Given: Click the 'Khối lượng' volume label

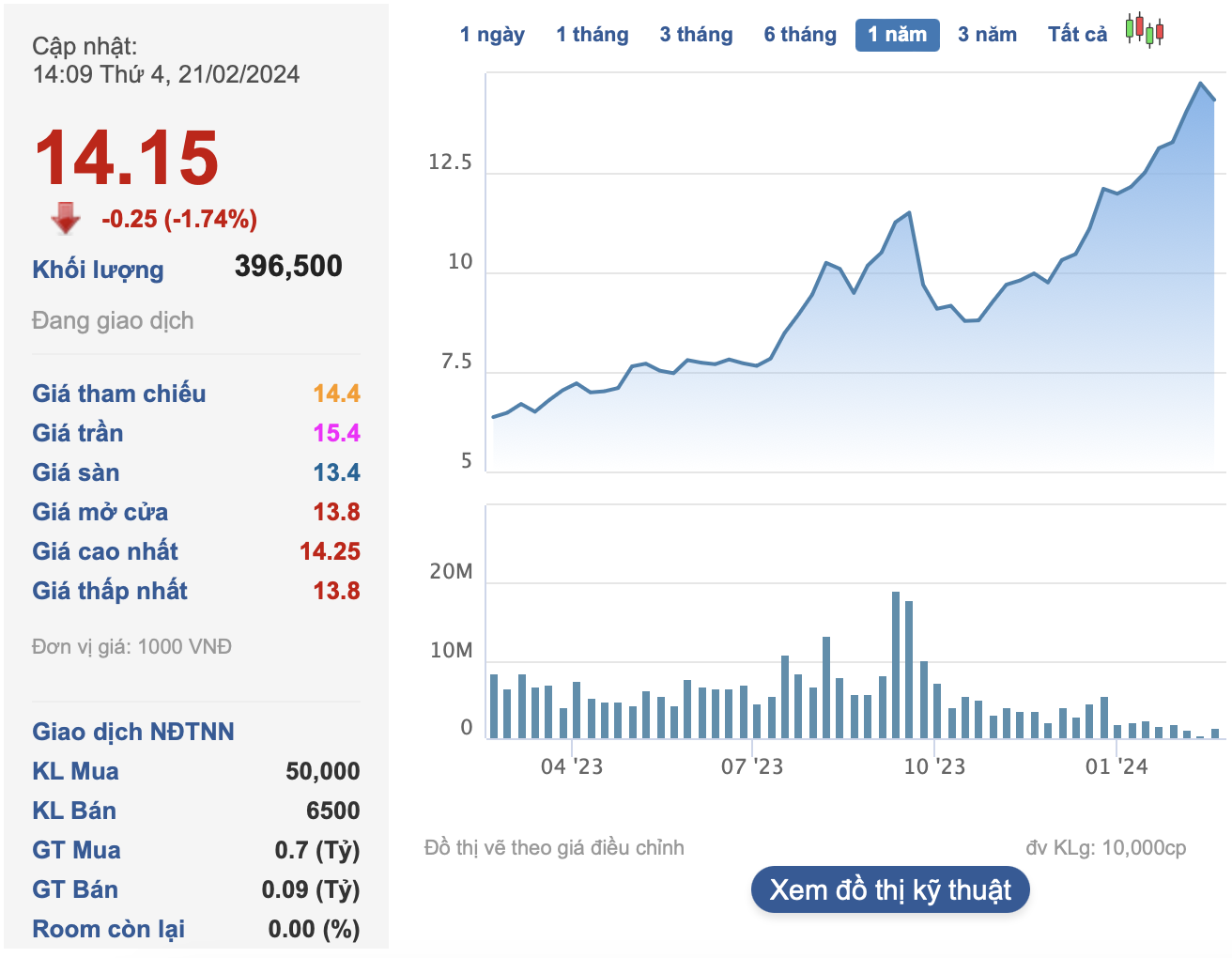Looking at the screenshot, I should (98, 270).
